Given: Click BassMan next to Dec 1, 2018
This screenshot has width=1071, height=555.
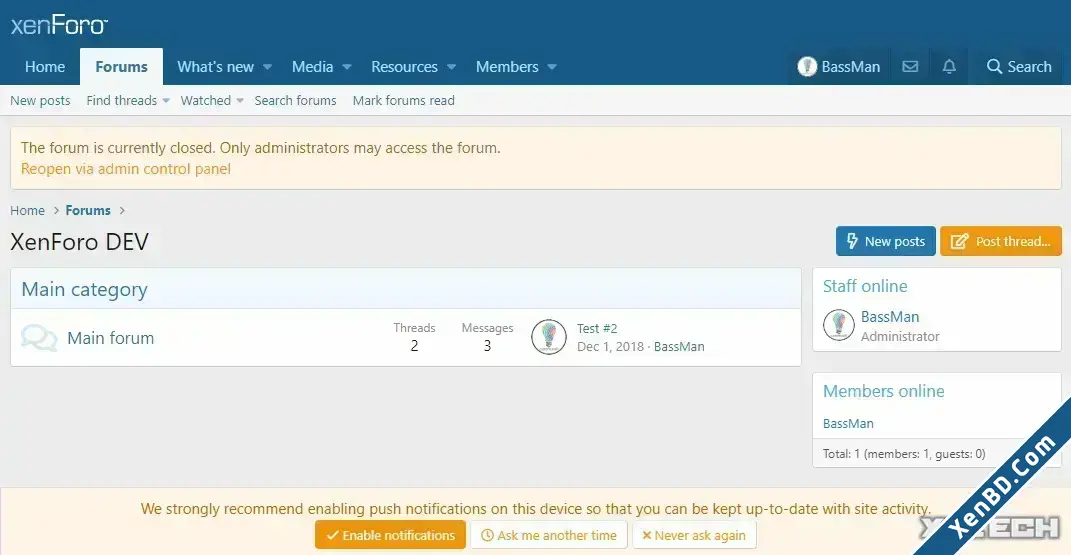Looking at the screenshot, I should pyautogui.click(x=679, y=346).
